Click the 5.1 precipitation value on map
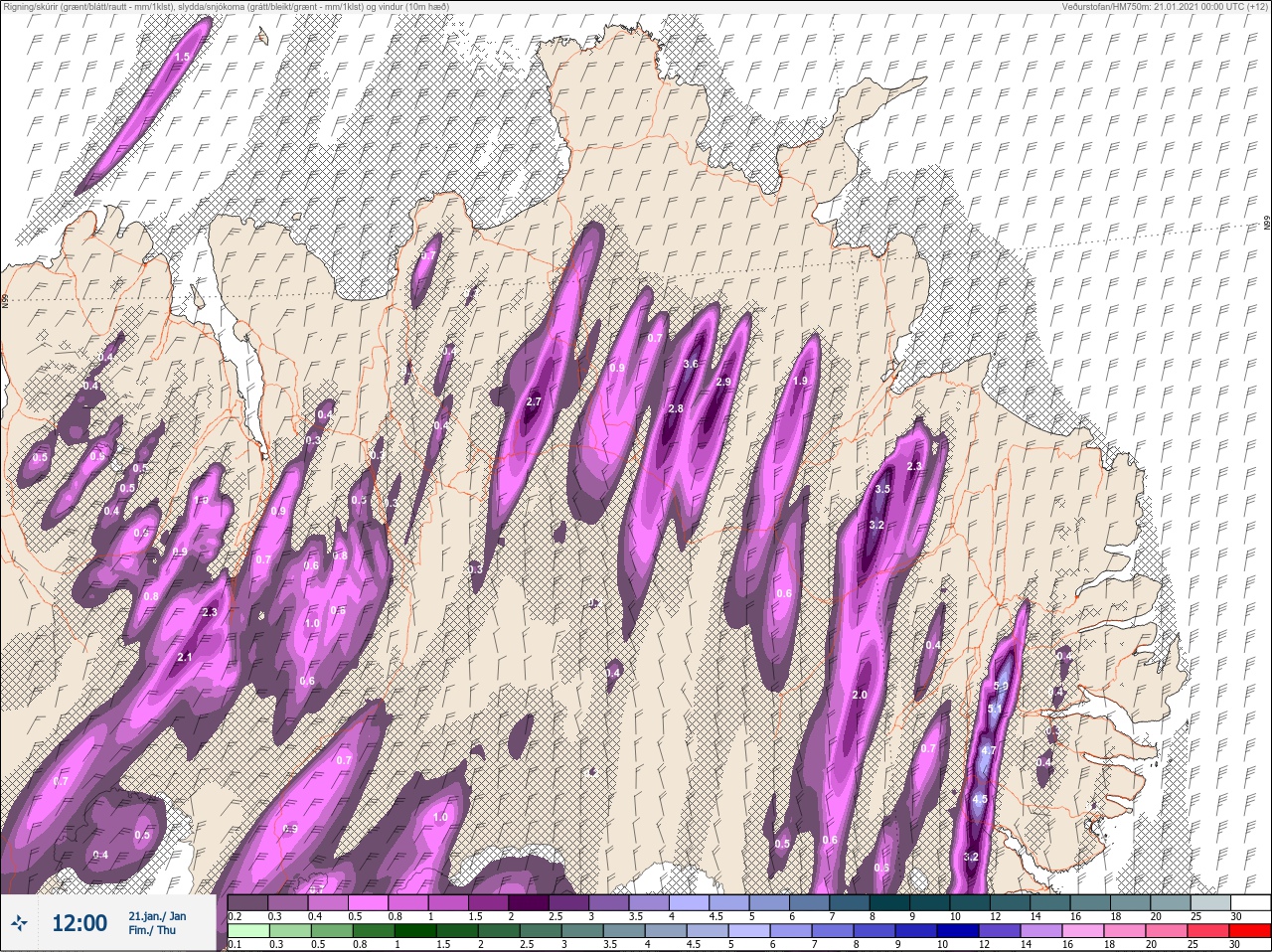The width and height of the screenshot is (1272, 952). coord(995,708)
